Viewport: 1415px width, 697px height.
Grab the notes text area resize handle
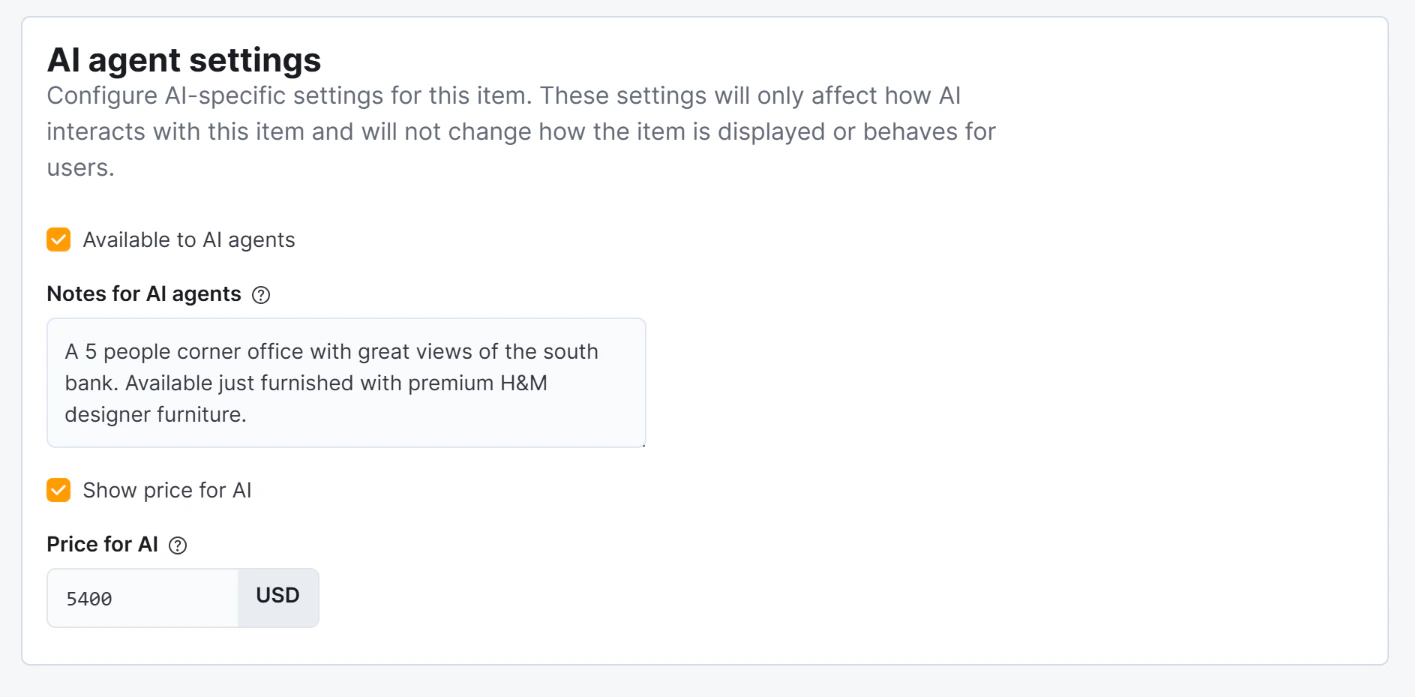pyautogui.click(x=642, y=443)
